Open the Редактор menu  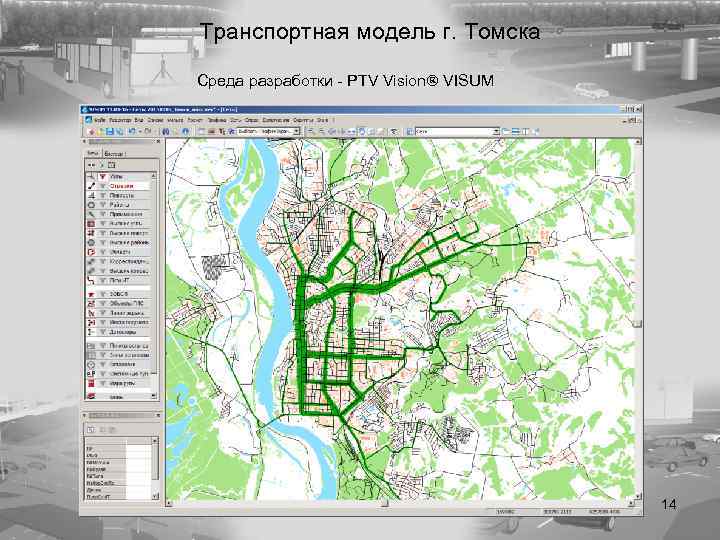pyautogui.click(x=121, y=120)
